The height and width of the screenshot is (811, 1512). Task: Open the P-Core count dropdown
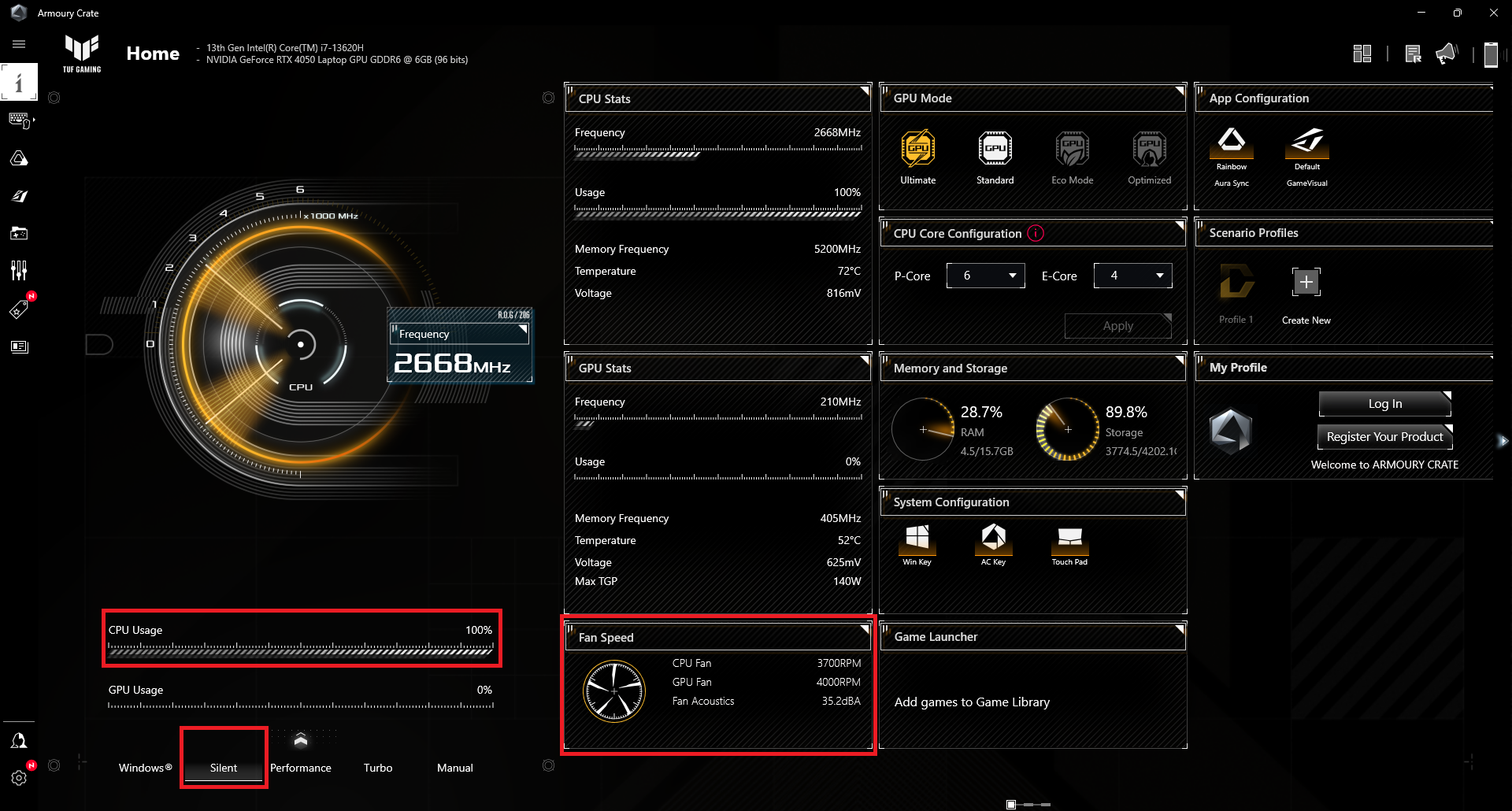click(986, 276)
